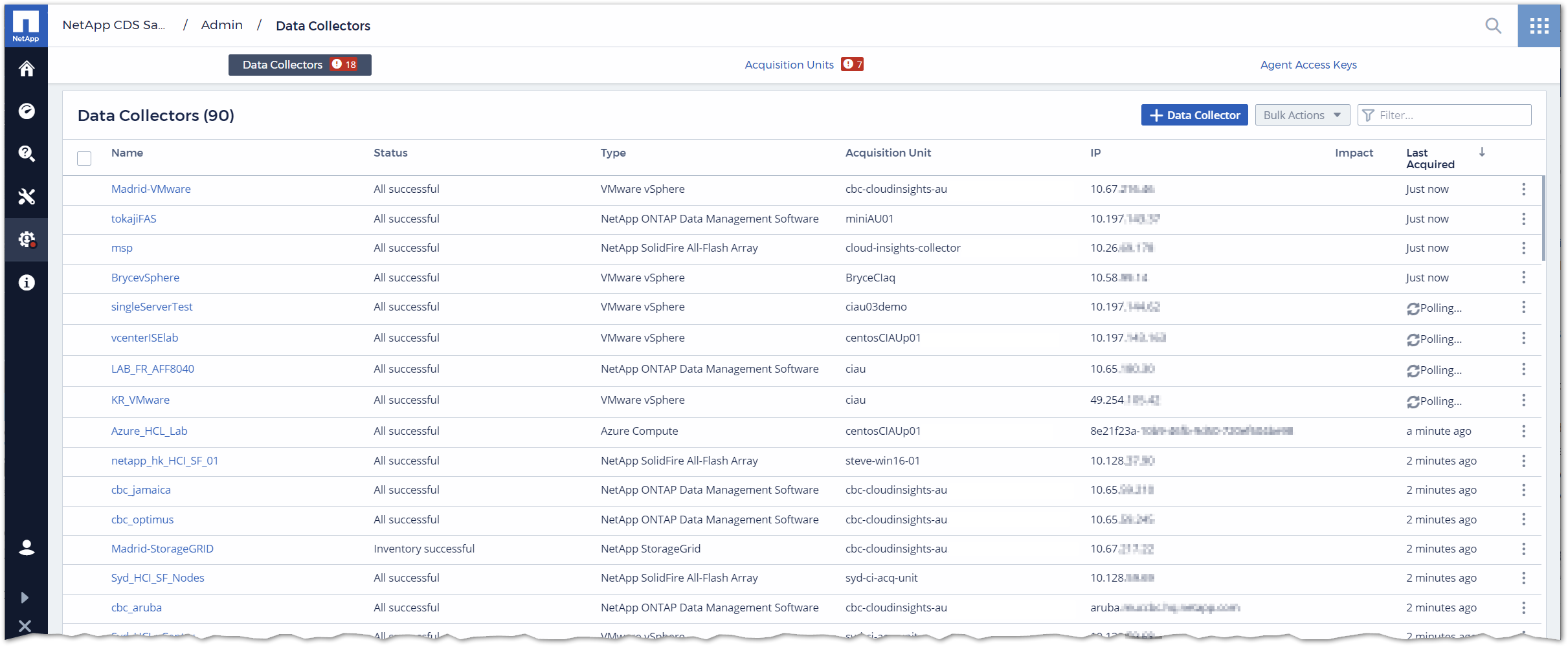Dismiss the sidebar with the X icon
The image size is (1568, 647).
pyautogui.click(x=25, y=626)
